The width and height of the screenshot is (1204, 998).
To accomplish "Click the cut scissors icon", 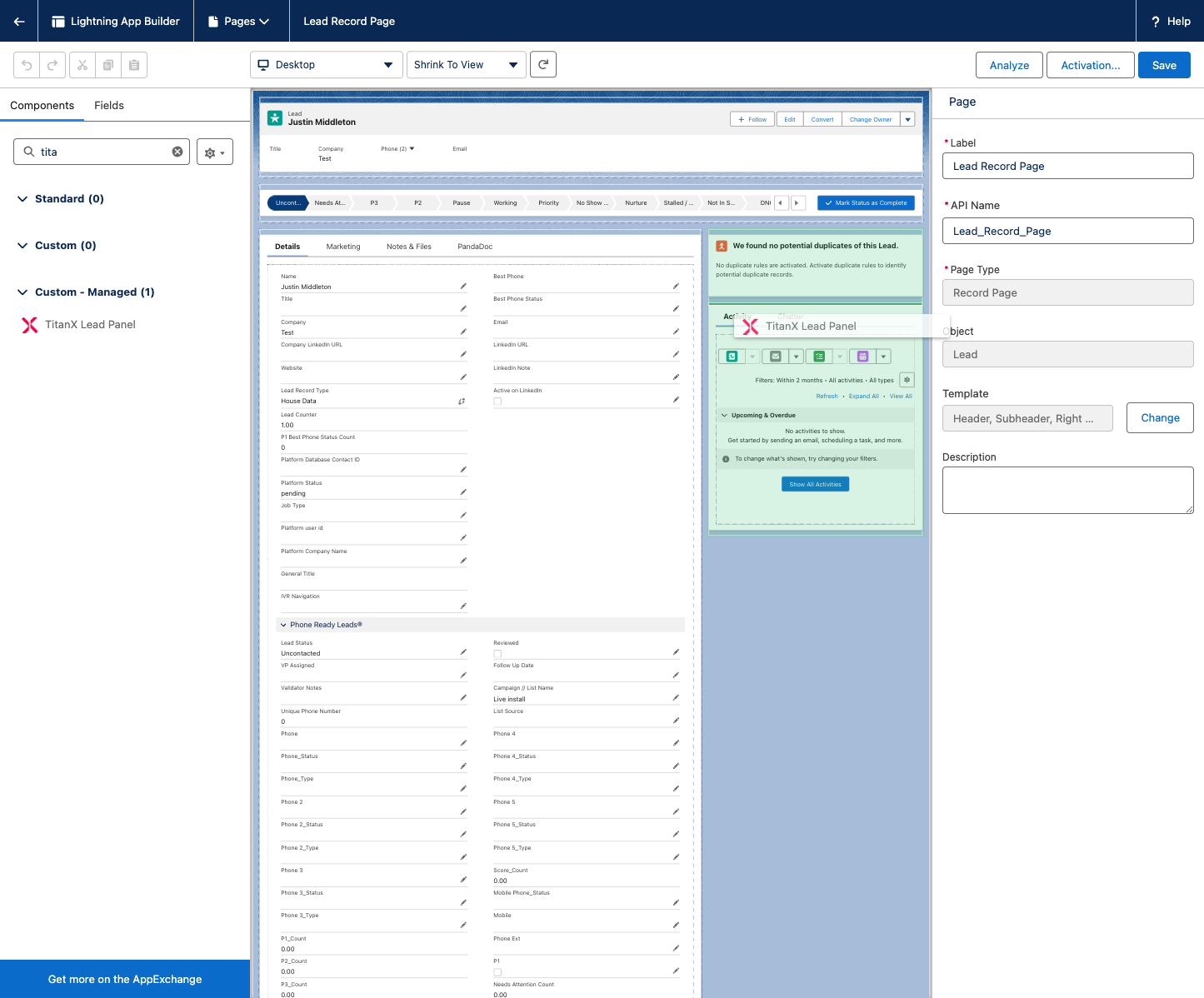I will pos(82,65).
